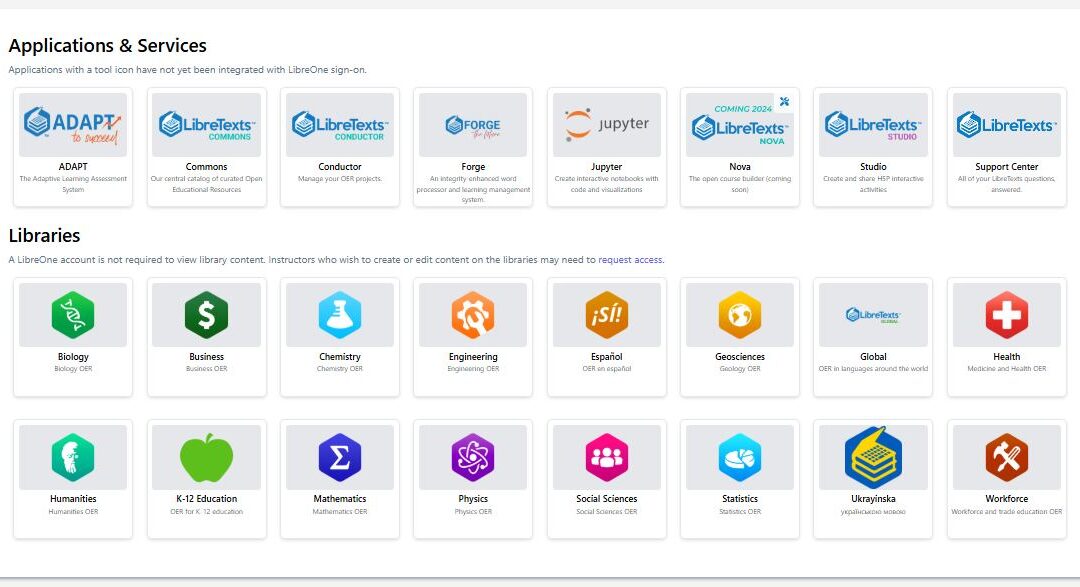
Task: Click "Create and share H5P interactive activities" text
Action: (x=873, y=184)
